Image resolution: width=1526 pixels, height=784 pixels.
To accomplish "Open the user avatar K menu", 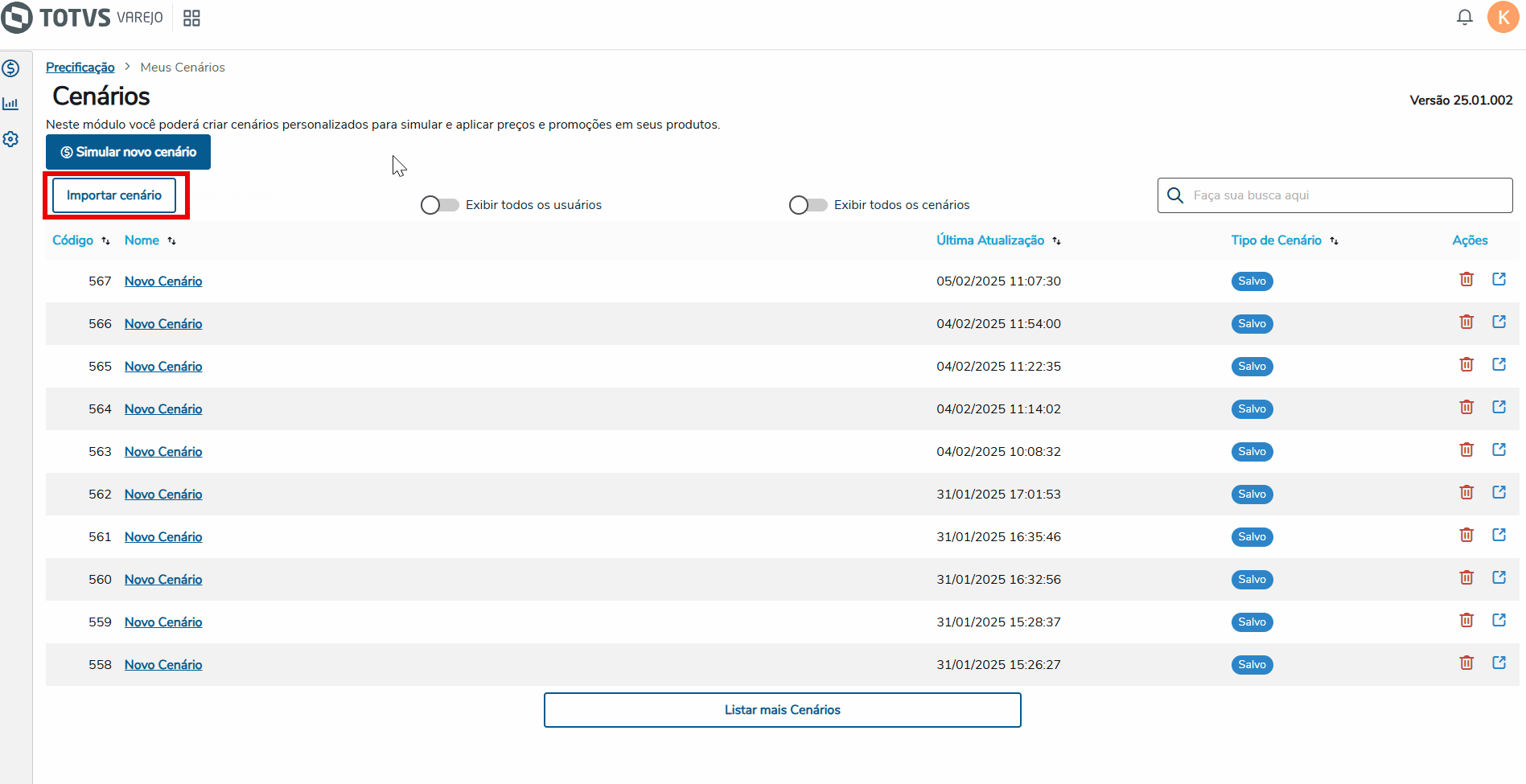I will [x=1502, y=17].
